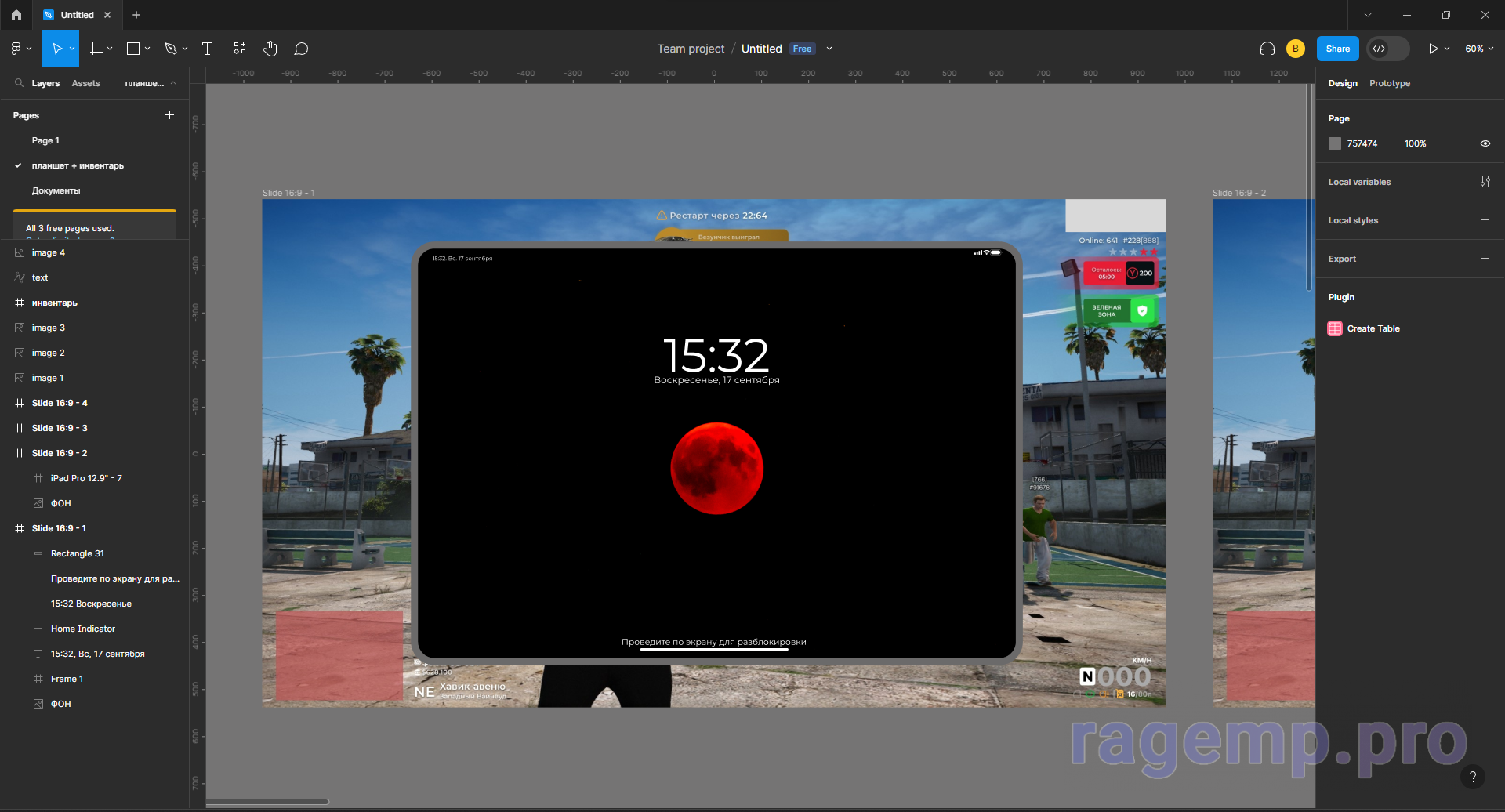Select the Comment tool

click(x=301, y=49)
